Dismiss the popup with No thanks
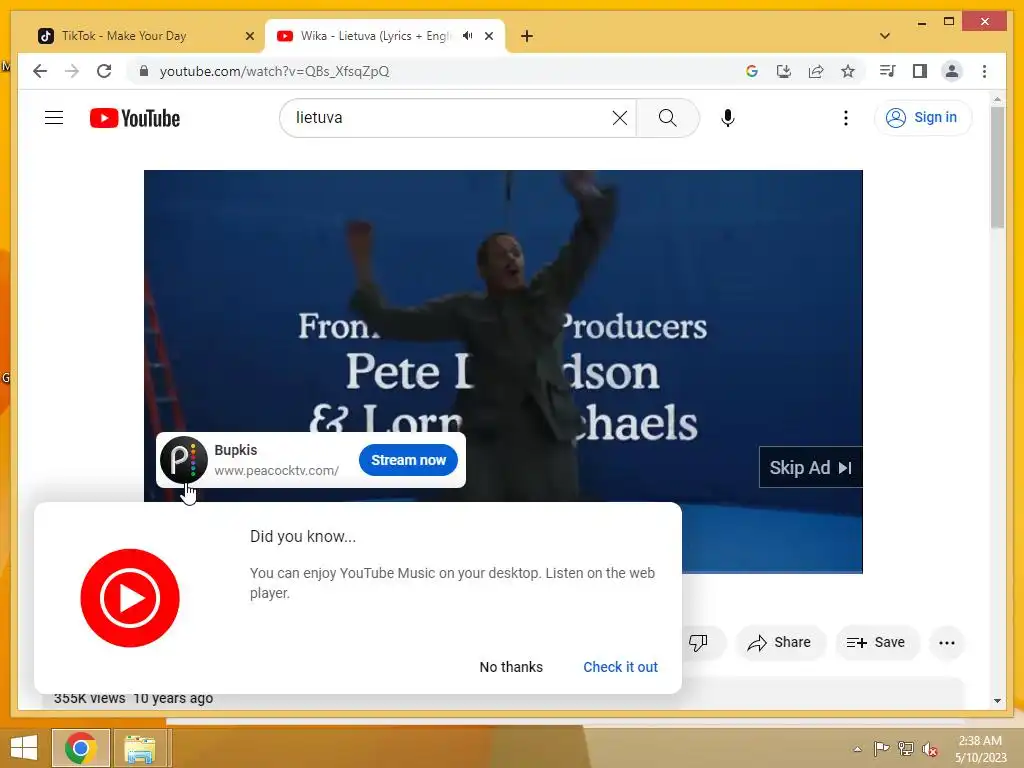The height and width of the screenshot is (768, 1024). (511, 667)
